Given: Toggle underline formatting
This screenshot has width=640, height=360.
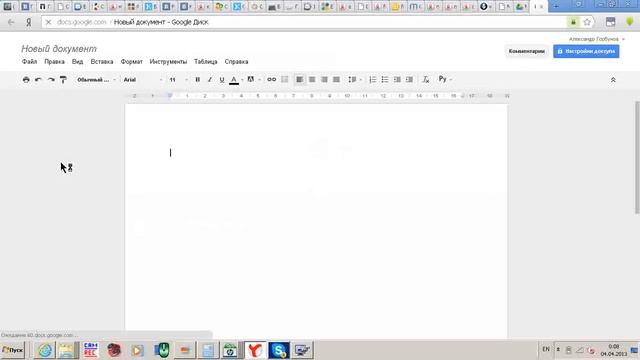Looking at the screenshot, I should [222, 80].
